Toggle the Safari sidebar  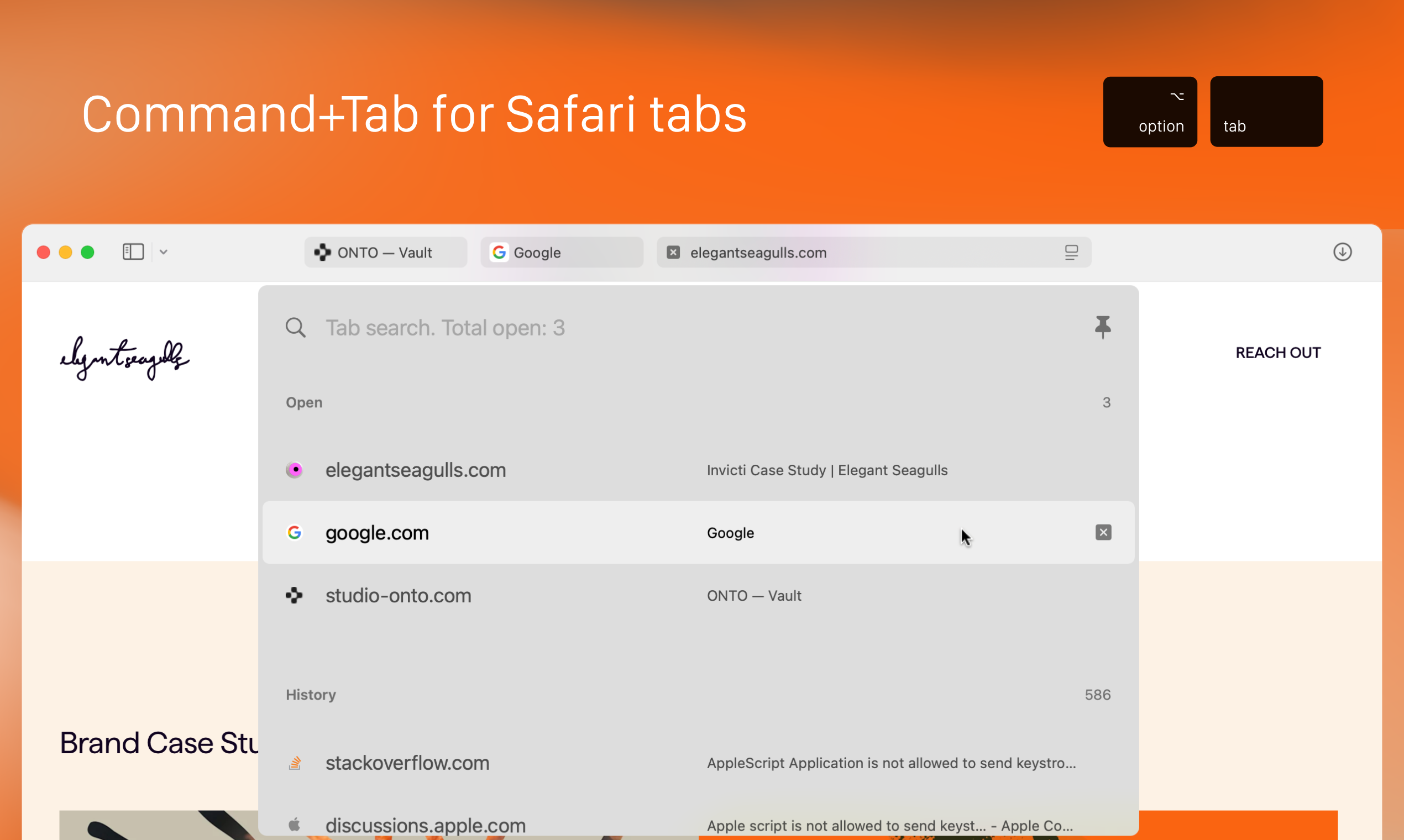click(x=133, y=251)
